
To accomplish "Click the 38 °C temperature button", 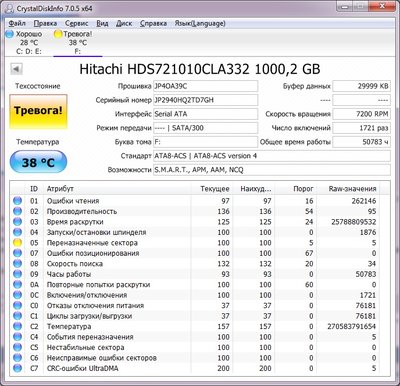I will click(38, 162).
